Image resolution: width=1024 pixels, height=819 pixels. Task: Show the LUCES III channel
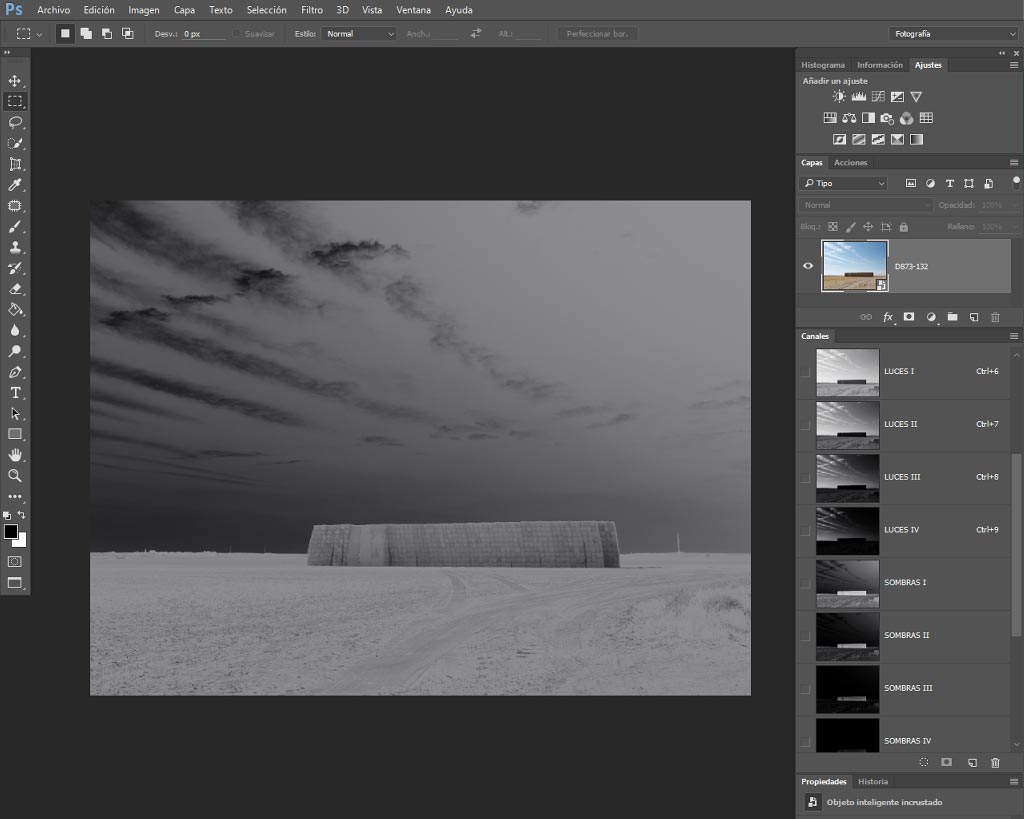point(805,477)
